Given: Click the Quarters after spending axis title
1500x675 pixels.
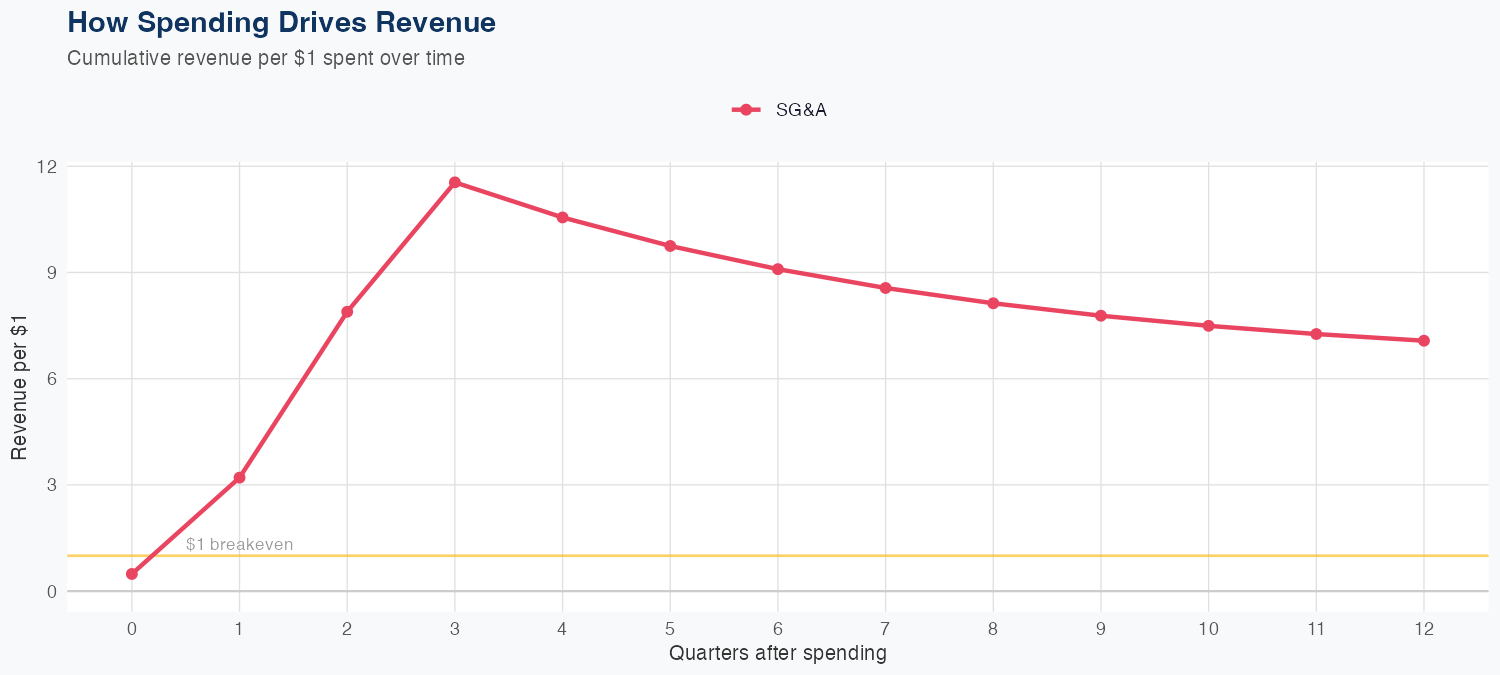Looking at the screenshot, I should pyautogui.click(x=777, y=654).
